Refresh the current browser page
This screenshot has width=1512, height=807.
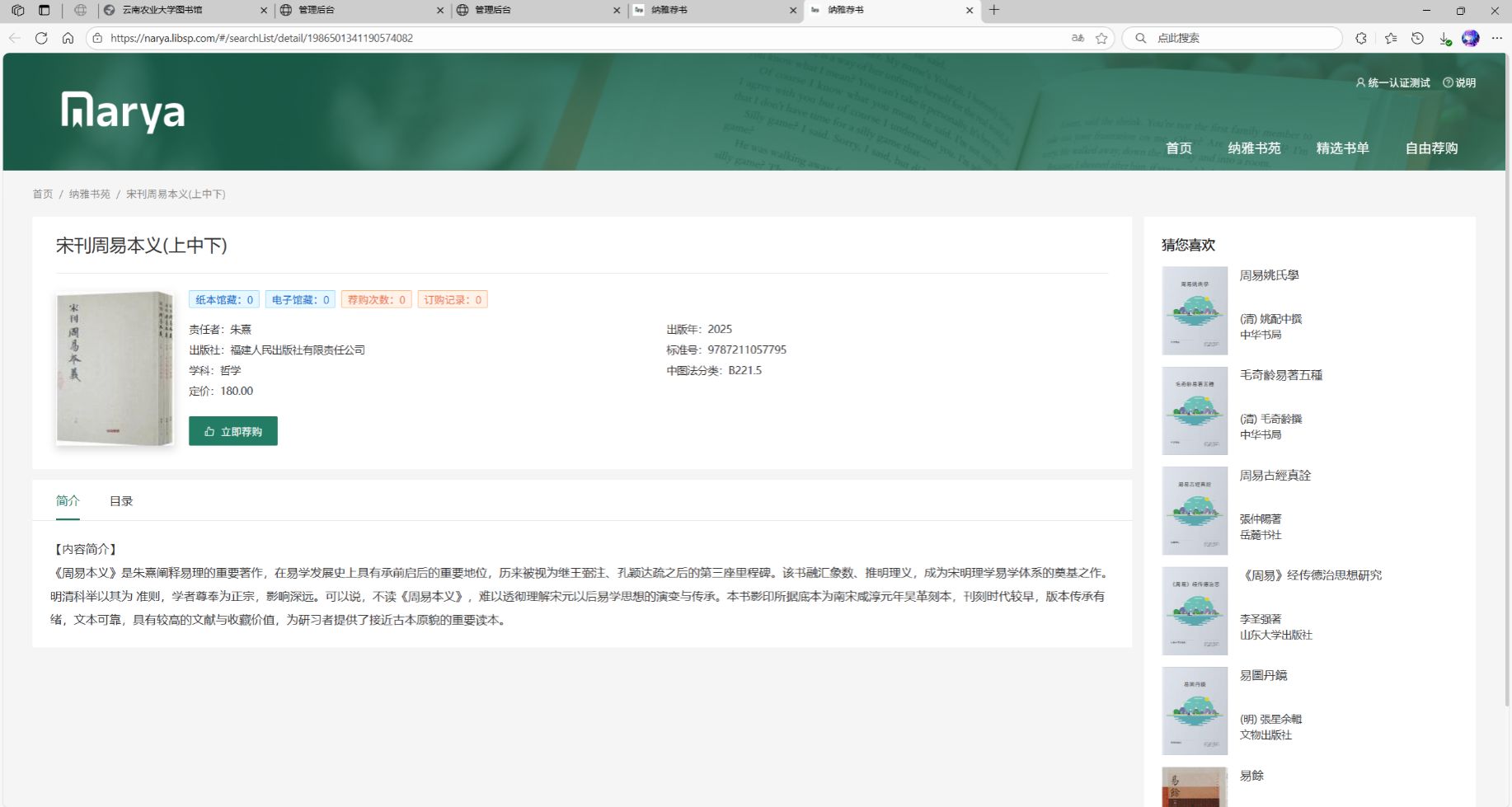(x=41, y=38)
